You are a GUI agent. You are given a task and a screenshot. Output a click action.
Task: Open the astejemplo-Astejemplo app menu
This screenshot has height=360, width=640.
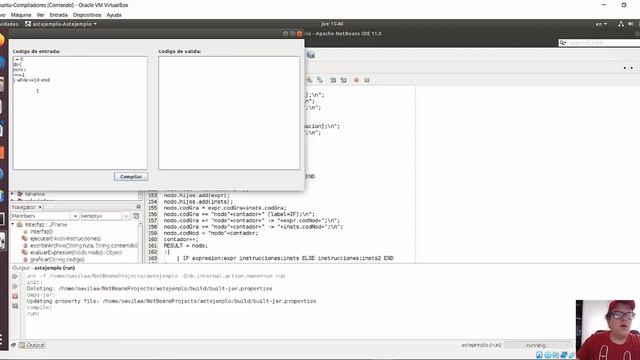[61, 24]
